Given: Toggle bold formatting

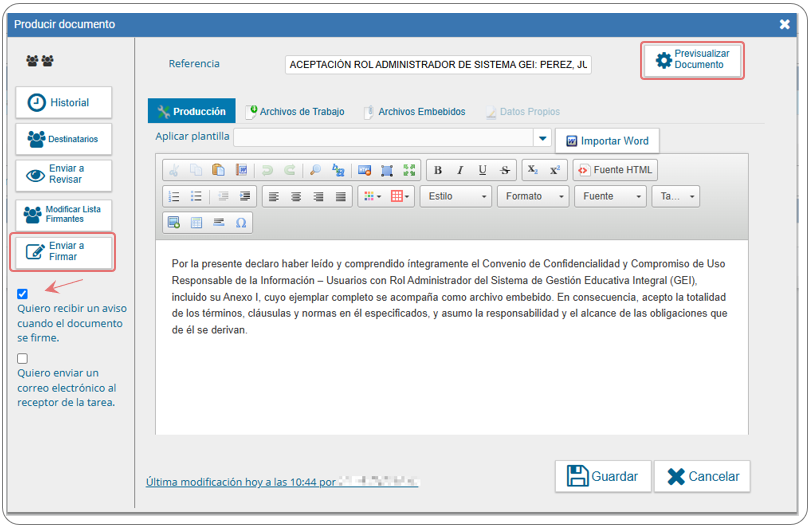Looking at the screenshot, I should [x=438, y=170].
